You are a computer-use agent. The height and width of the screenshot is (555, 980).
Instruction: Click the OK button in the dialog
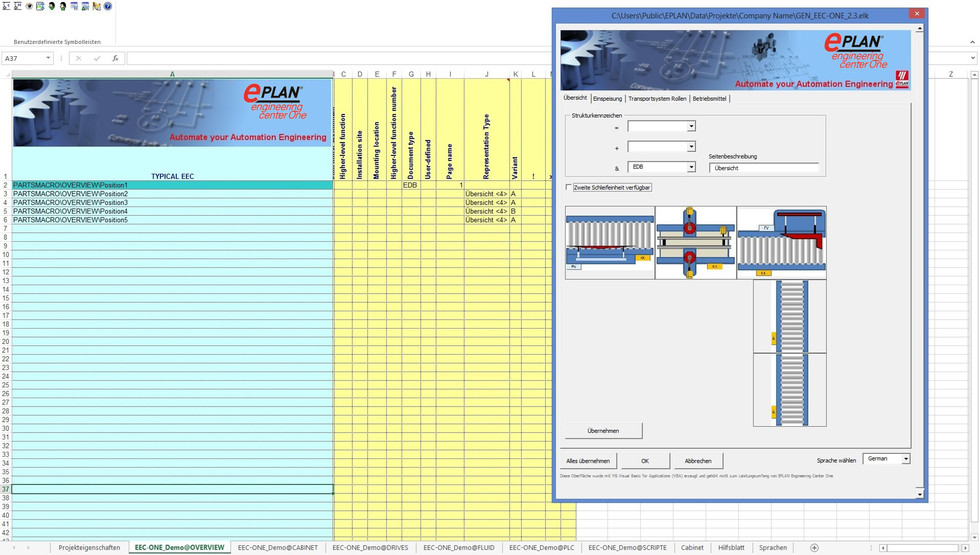tap(645, 461)
